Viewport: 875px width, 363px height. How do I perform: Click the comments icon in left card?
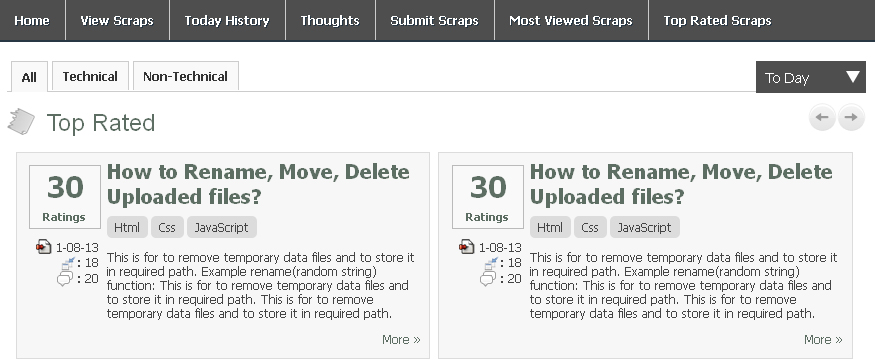click(65, 278)
